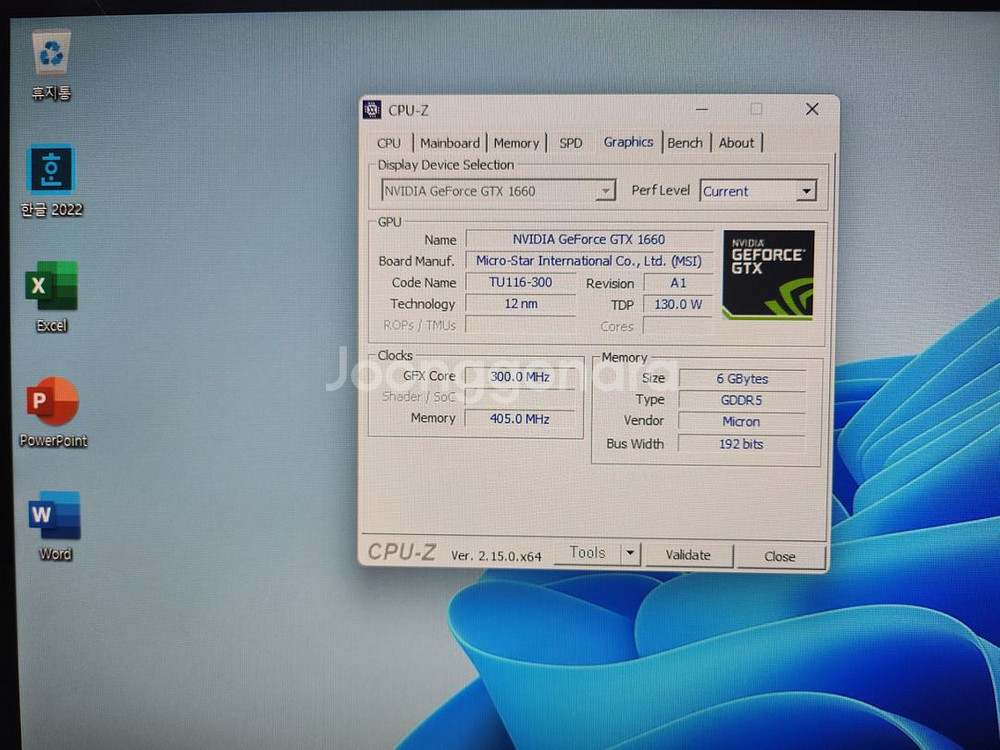The height and width of the screenshot is (750, 1000).
Task: Close CPU-Z with the X button
Action: (x=812, y=109)
